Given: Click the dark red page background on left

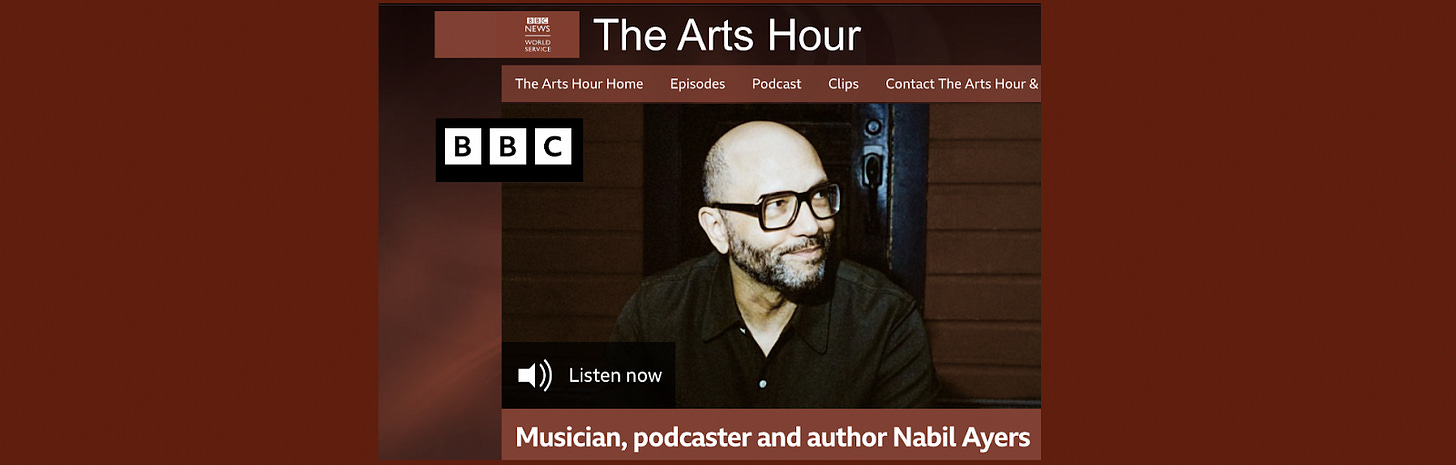Looking at the screenshot, I should (188, 232).
